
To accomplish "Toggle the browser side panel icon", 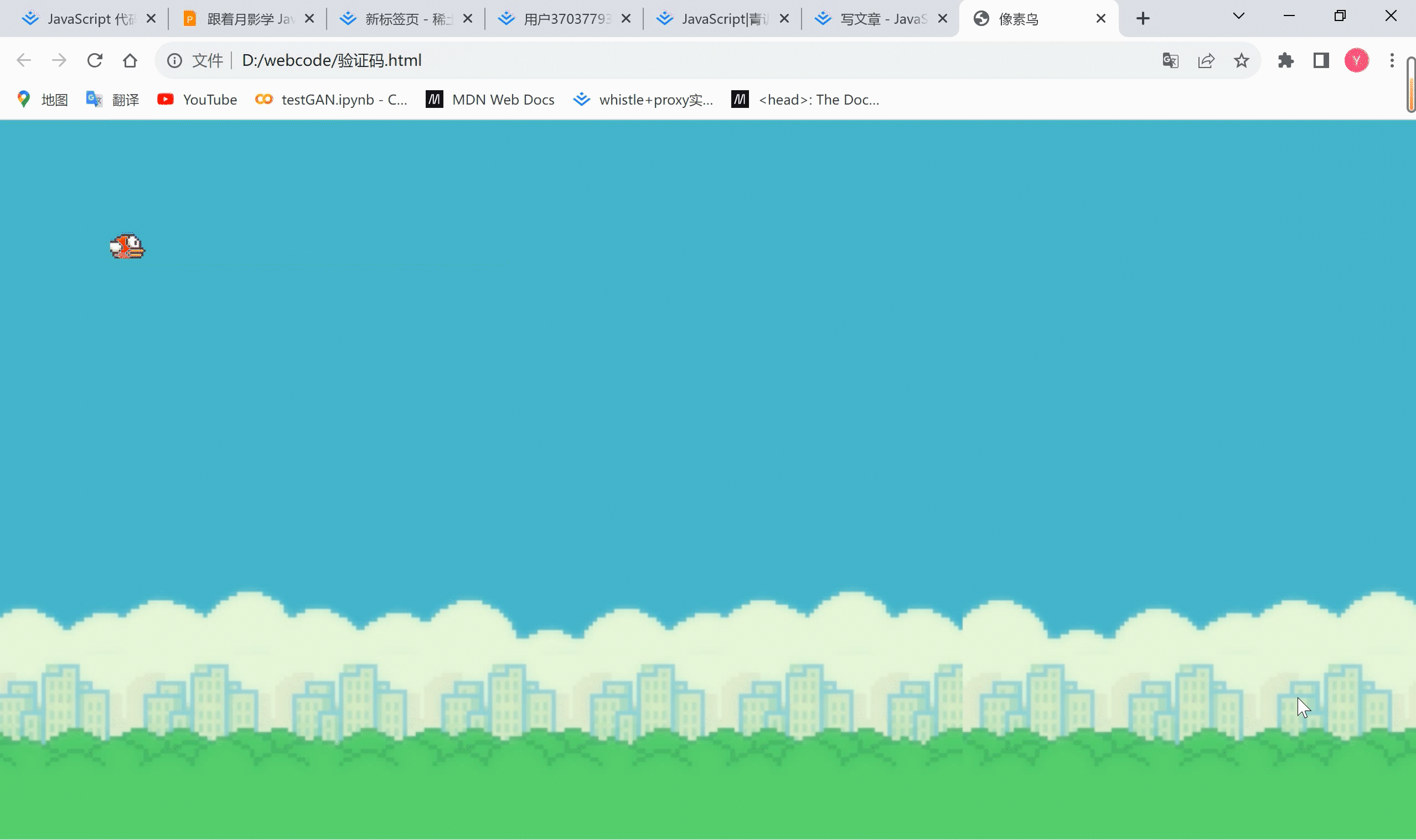I will click(1321, 60).
